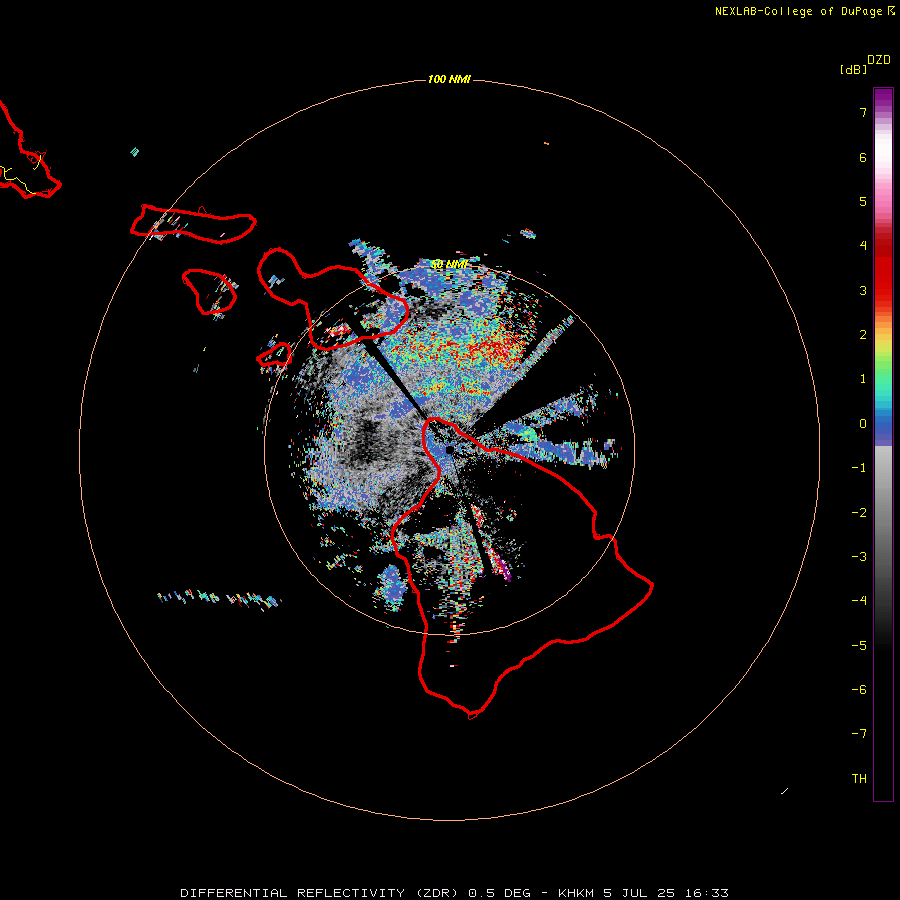Click the 5 tick label on the color scale
The image size is (900, 900).
(863, 201)
